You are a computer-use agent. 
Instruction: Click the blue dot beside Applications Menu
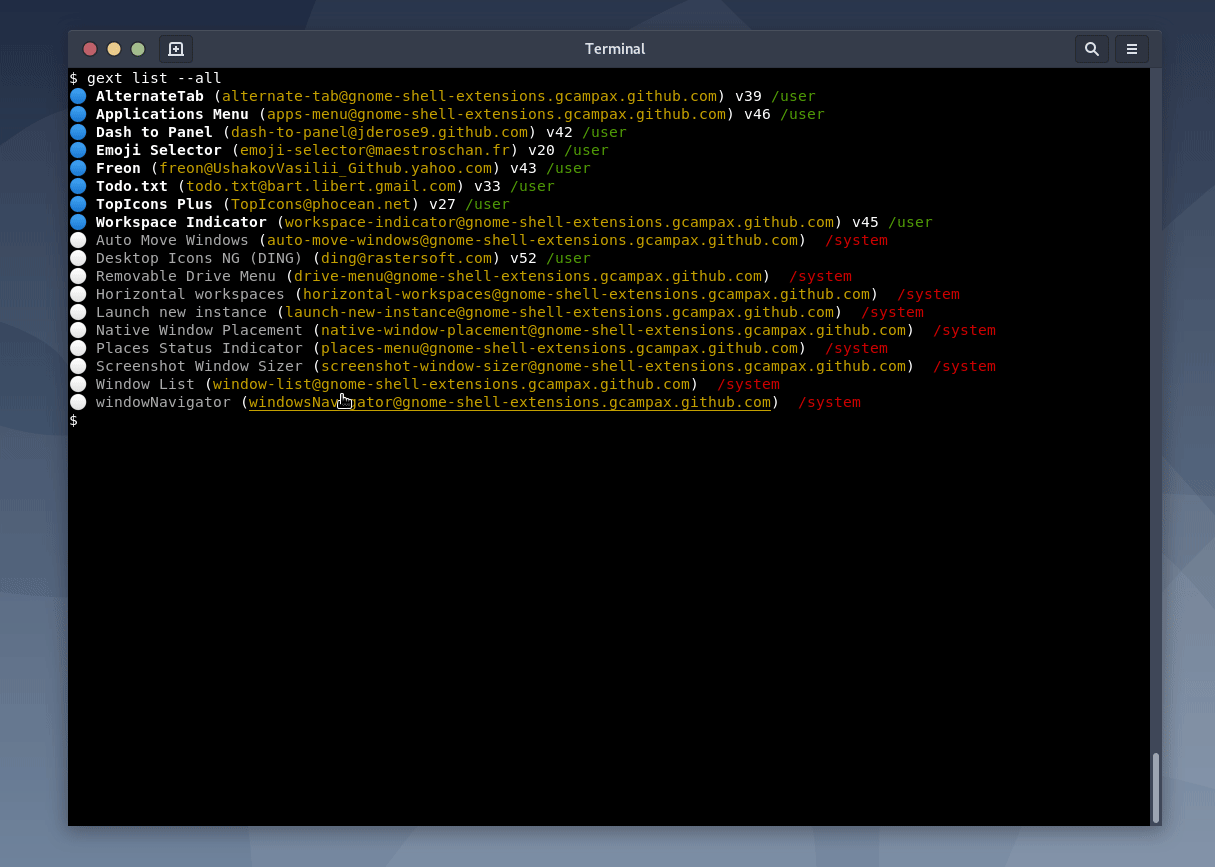click(78, 114)
